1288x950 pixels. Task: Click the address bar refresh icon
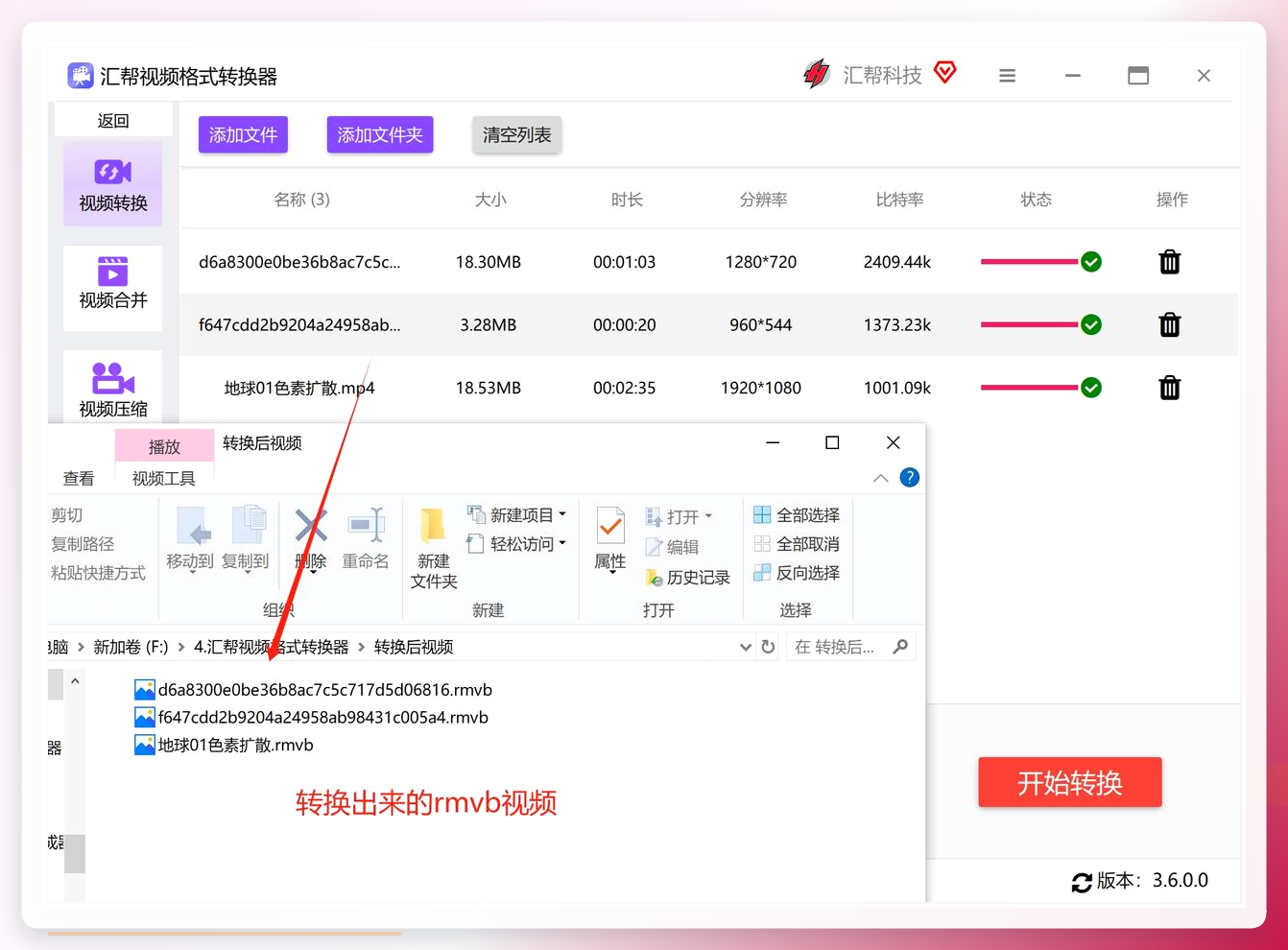point(768,647)
